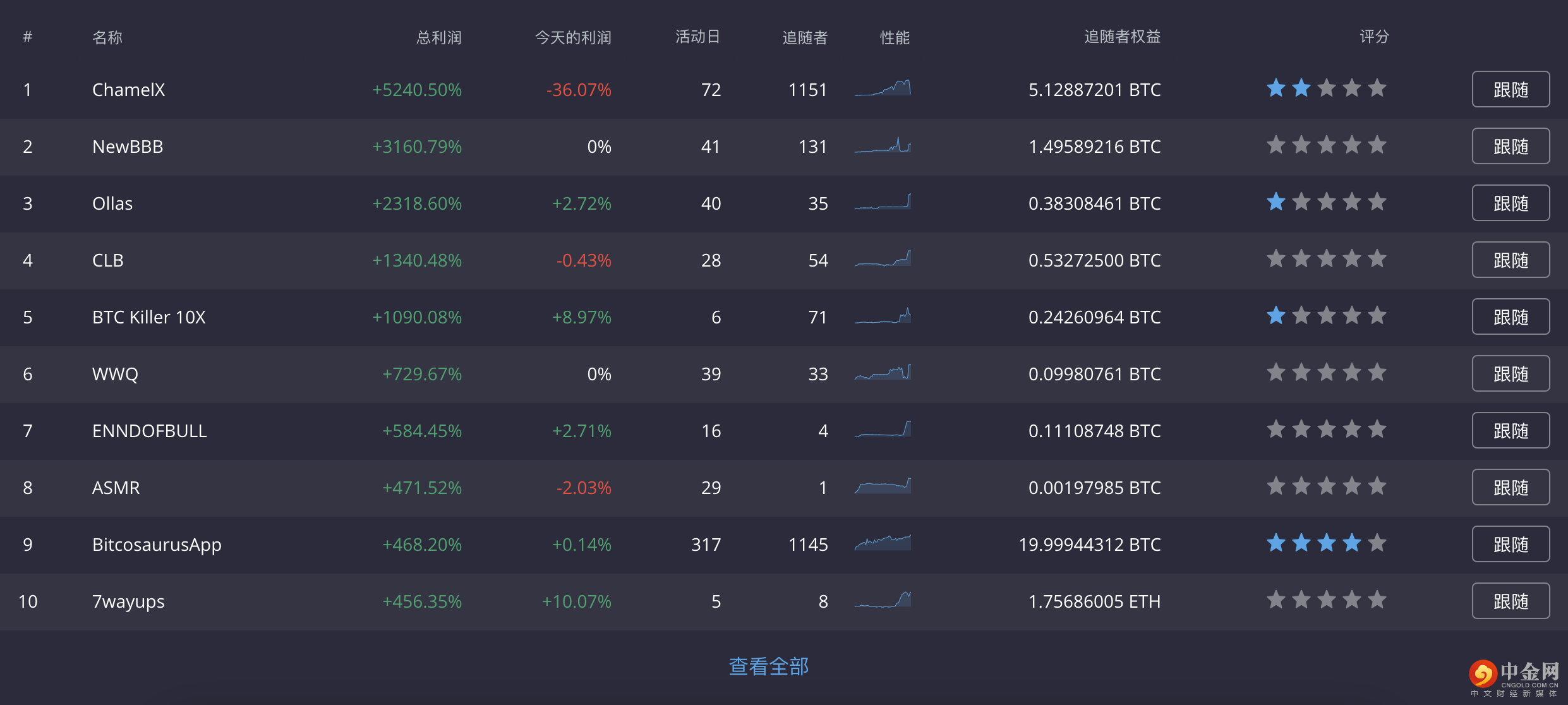Click the 追随者 column header
This screenshot has width=1568, height=705.
804,37
